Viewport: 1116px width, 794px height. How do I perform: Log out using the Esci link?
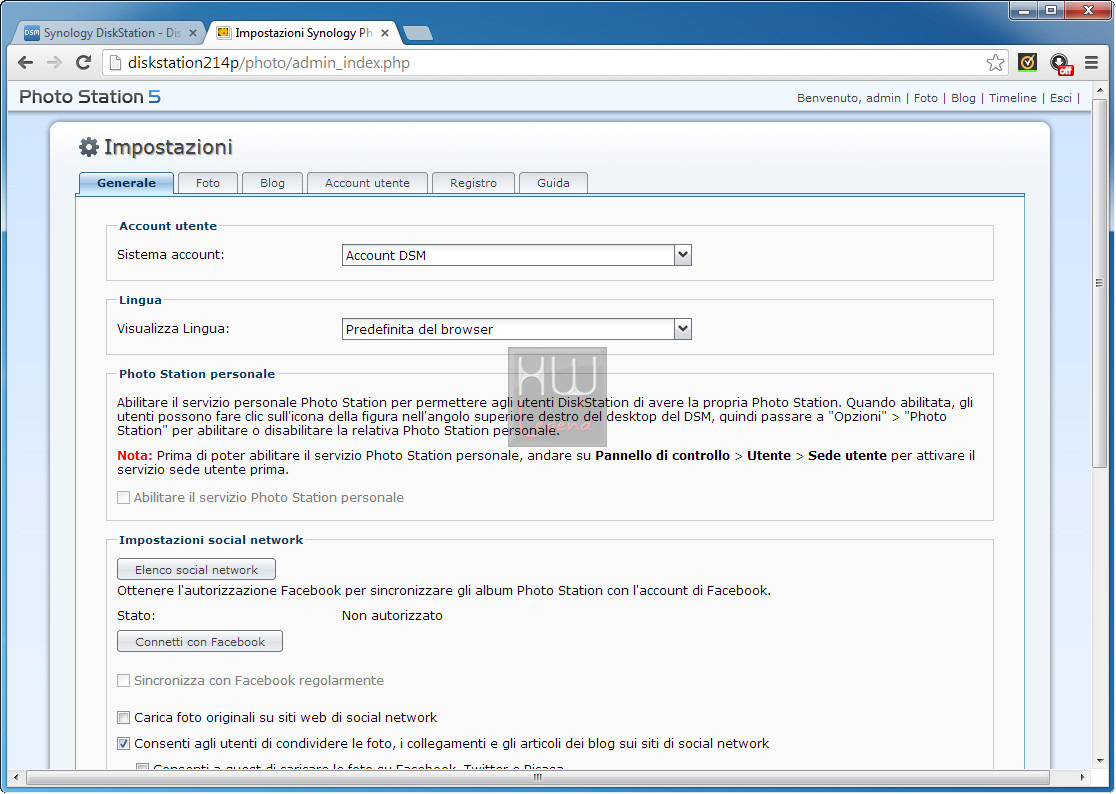(1060, 98)
